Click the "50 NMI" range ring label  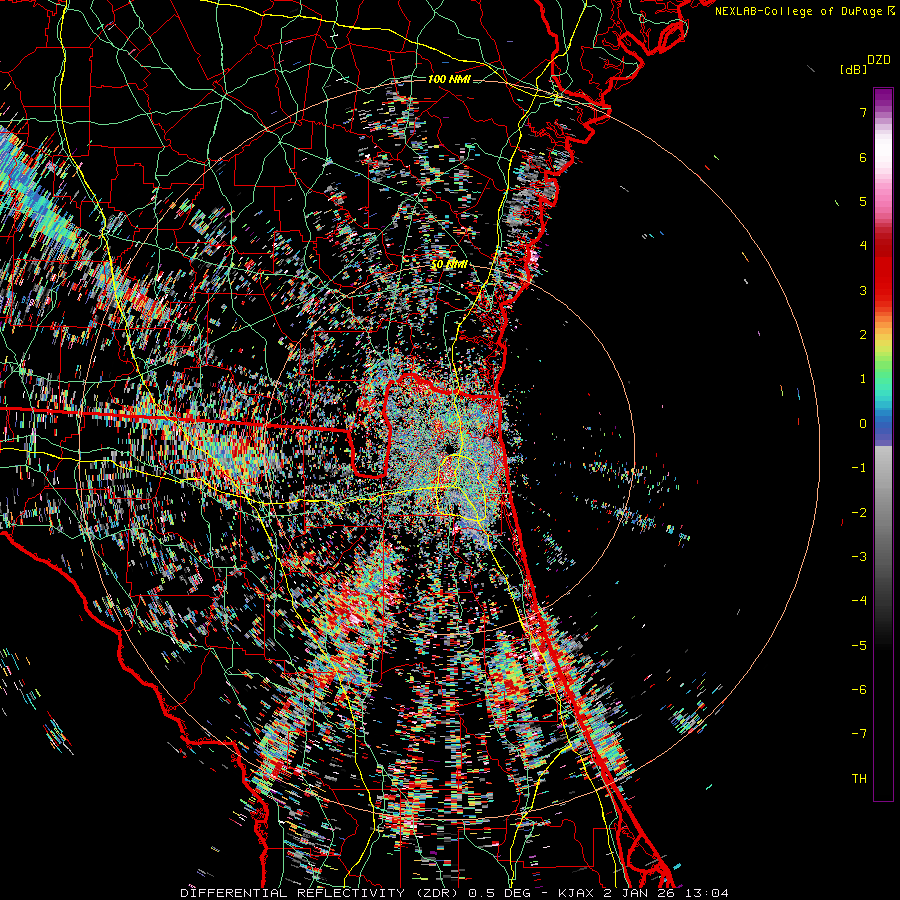[449, 265]
